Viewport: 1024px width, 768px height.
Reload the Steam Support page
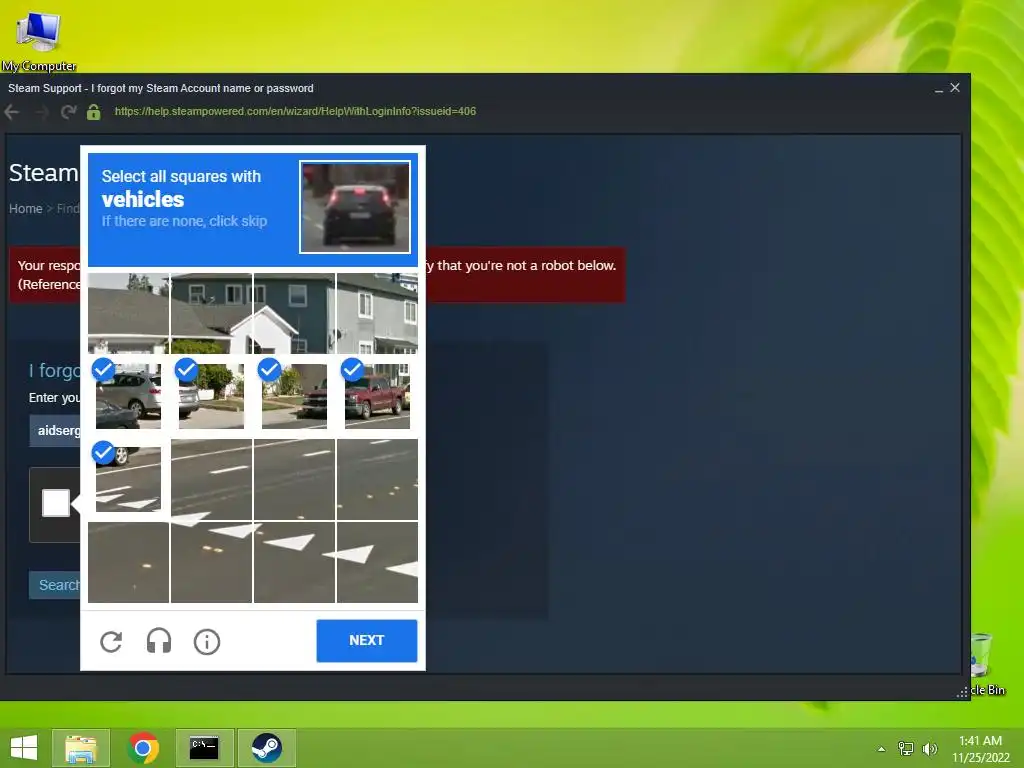click(x=68, y=112)
